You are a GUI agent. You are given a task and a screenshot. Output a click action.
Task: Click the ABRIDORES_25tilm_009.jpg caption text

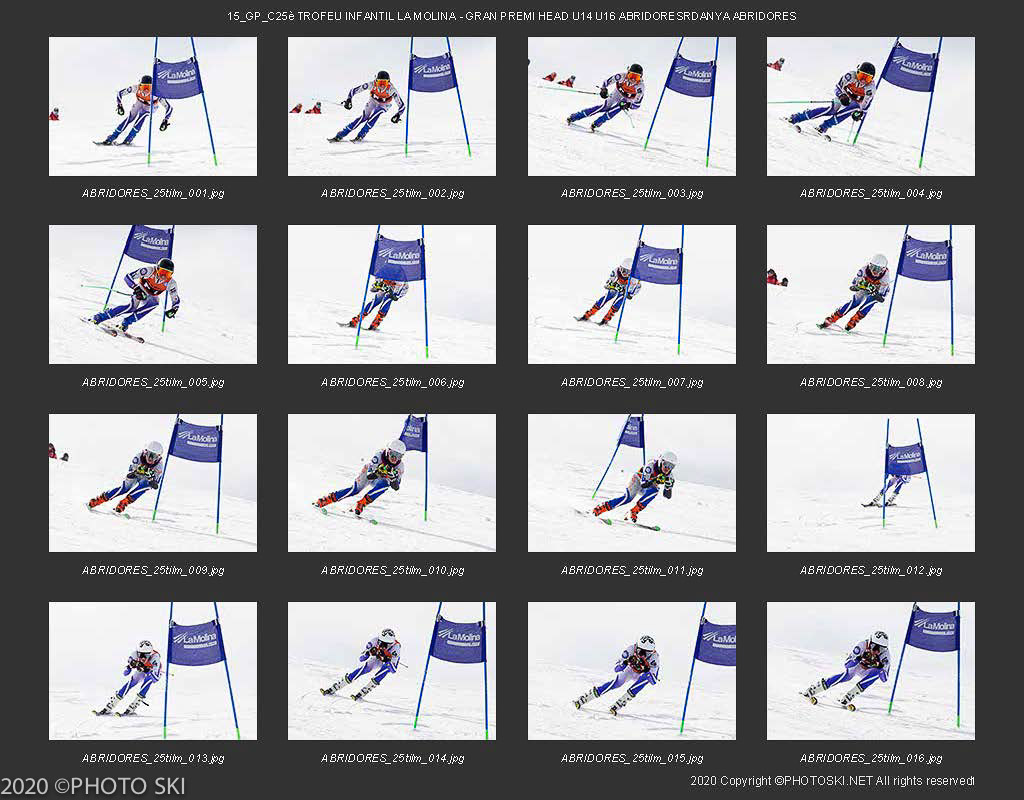click(x=152, y=570)
